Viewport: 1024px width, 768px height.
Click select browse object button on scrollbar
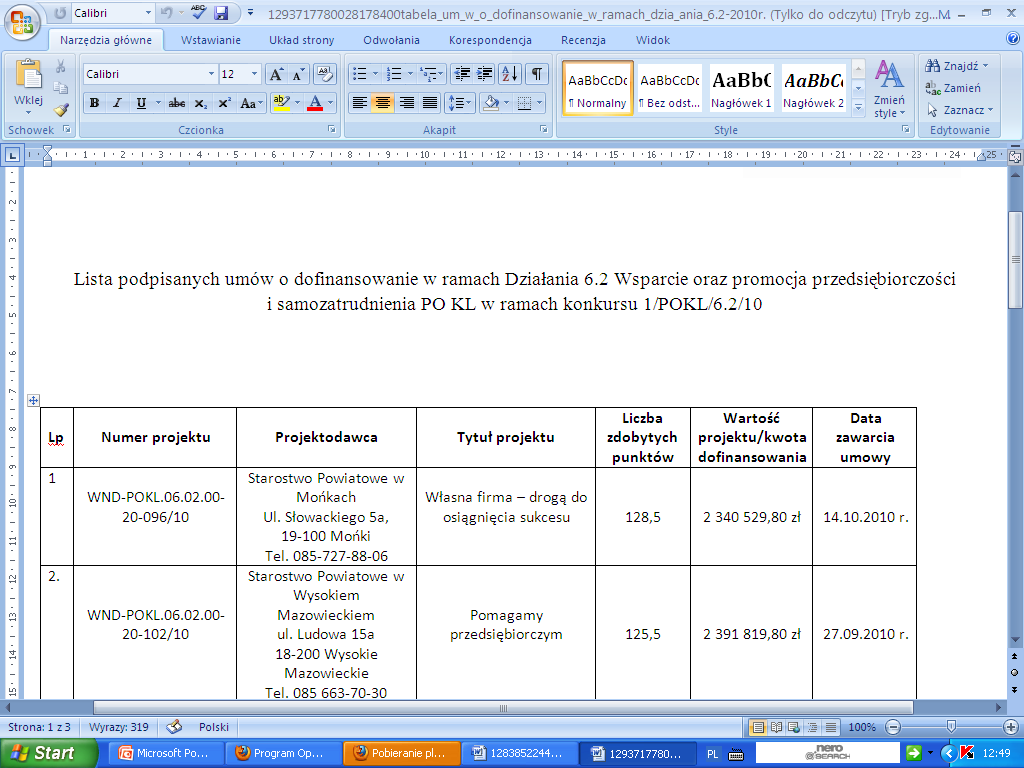point(1014,673)
